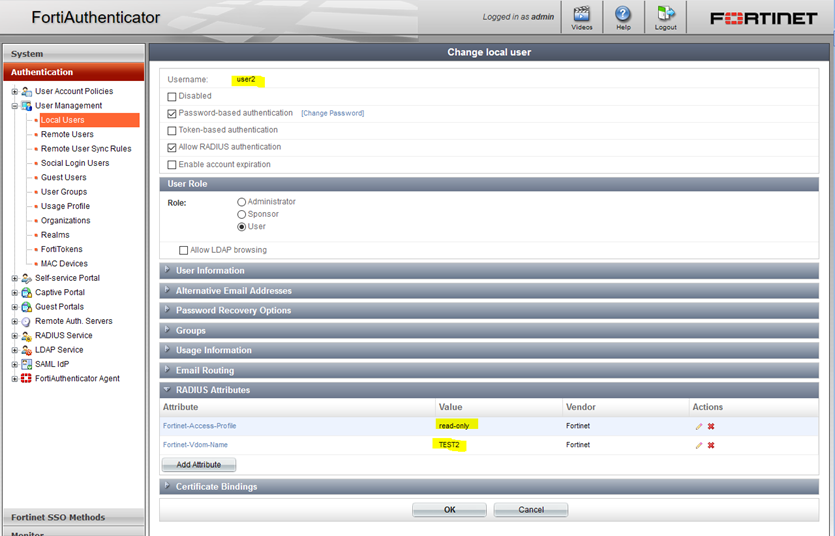
Task: Edit the Fortinet-Access-Profile attribute with pencil icon
Action: (699, 426)
